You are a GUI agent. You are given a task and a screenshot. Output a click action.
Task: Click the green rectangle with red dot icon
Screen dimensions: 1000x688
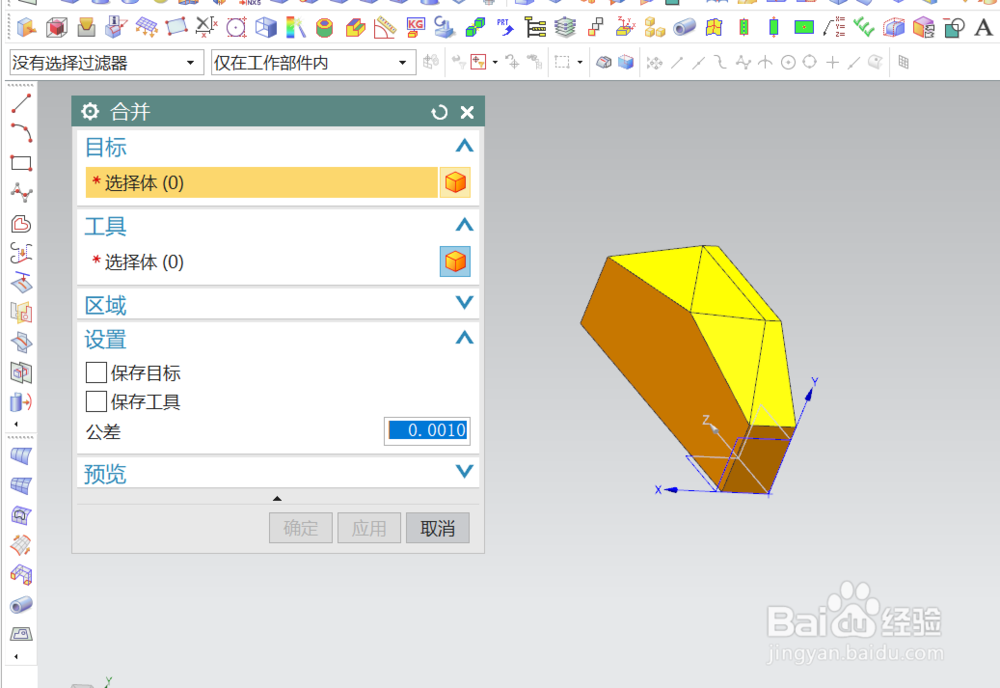[804, 27]
